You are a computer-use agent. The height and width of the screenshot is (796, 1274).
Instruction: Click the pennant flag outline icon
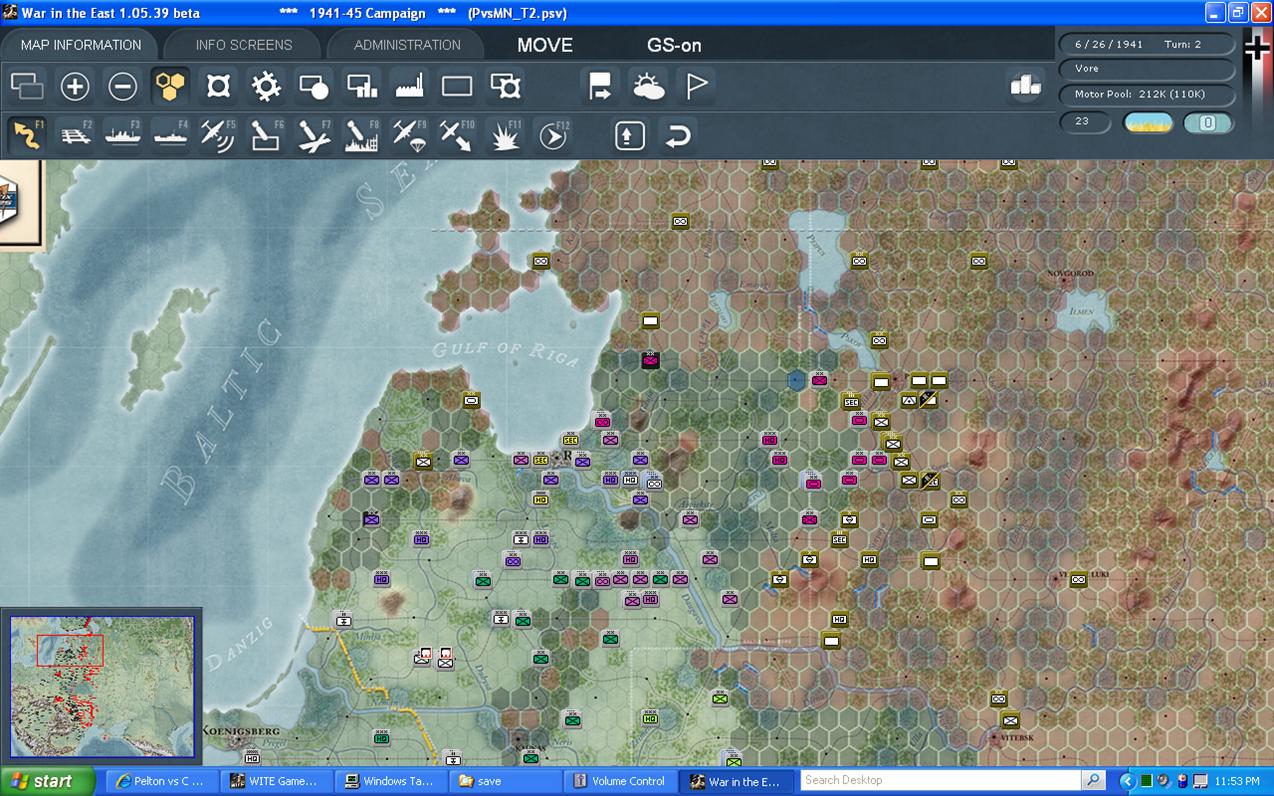(x=697, y=86)
